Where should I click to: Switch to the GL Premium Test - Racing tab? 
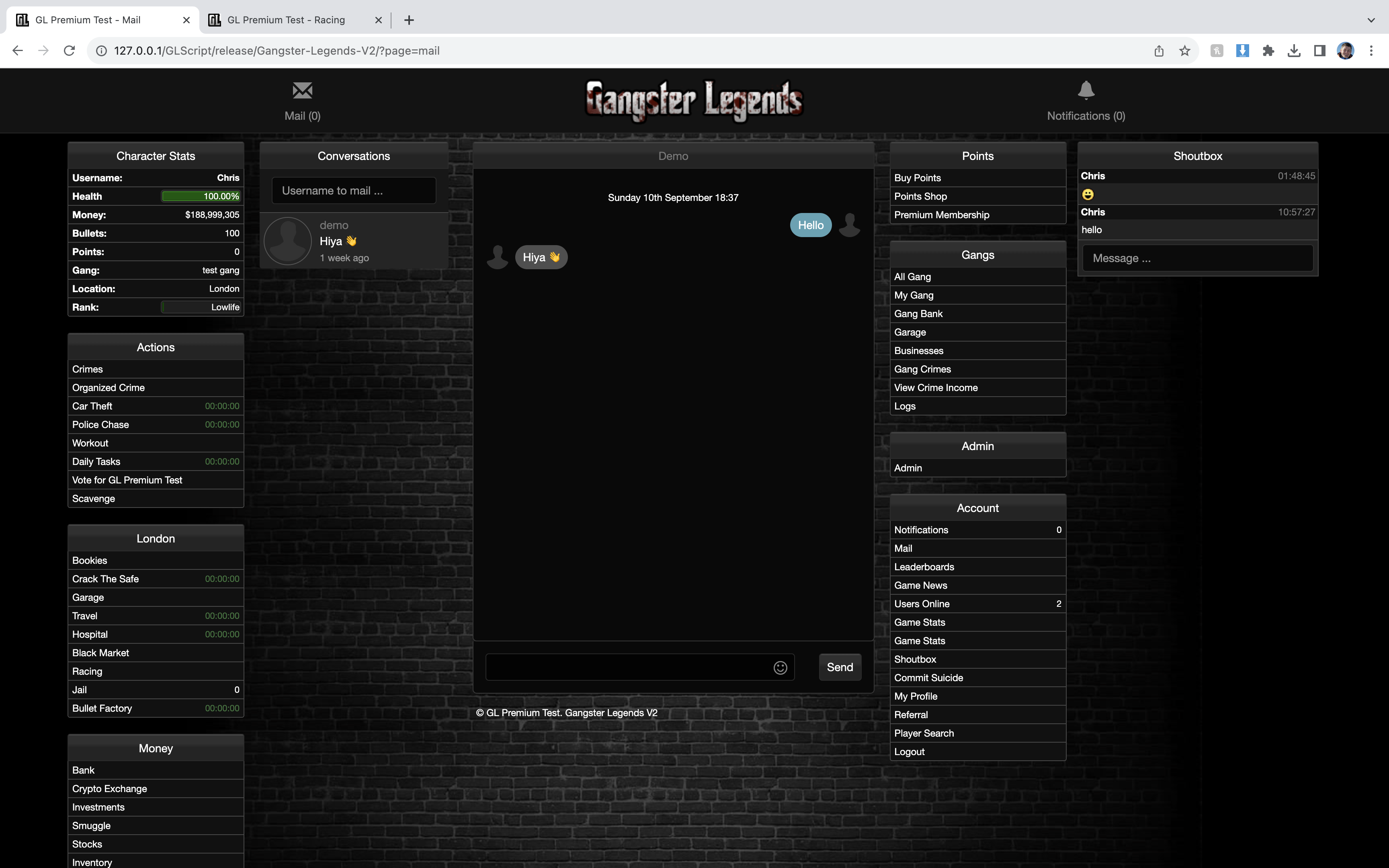click(x=286, y=20)
